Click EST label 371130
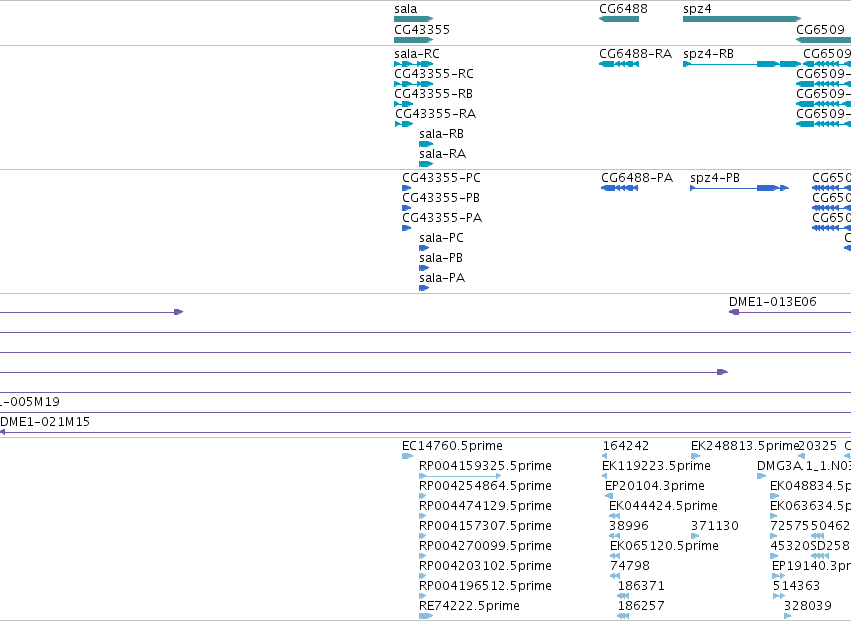 [x=715, y=526]
